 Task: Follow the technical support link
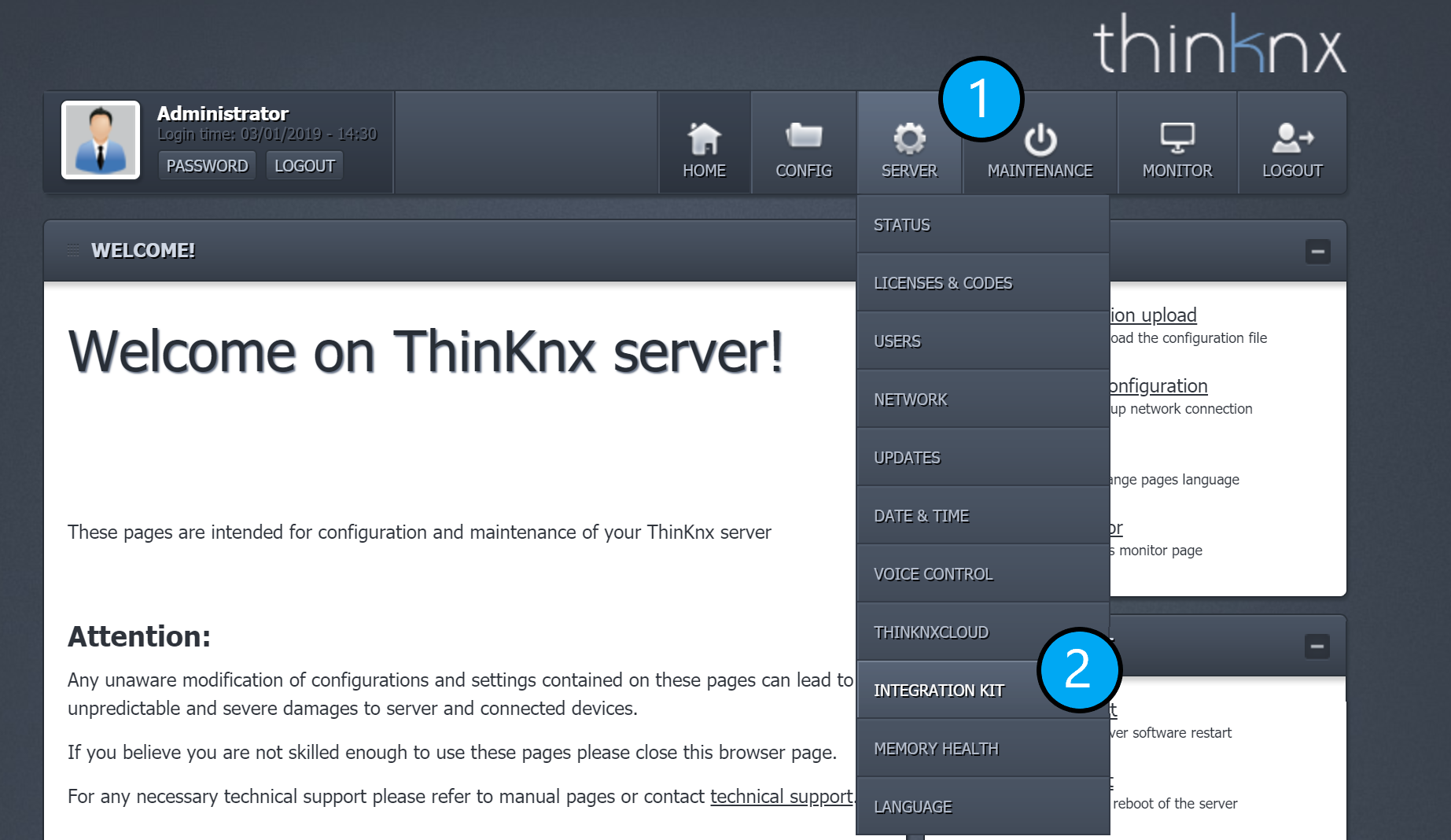(781, 797)
